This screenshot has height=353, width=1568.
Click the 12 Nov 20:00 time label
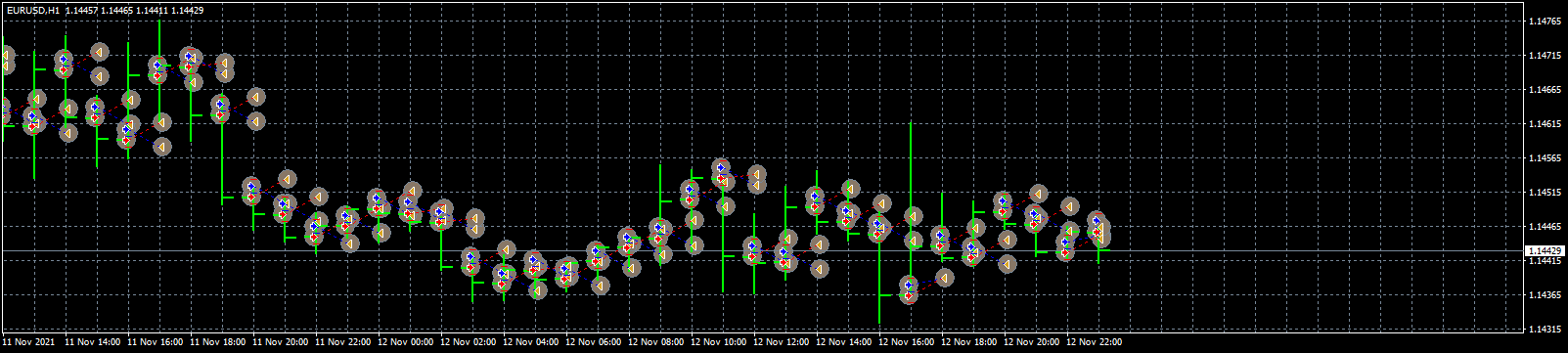point(1032,343)
